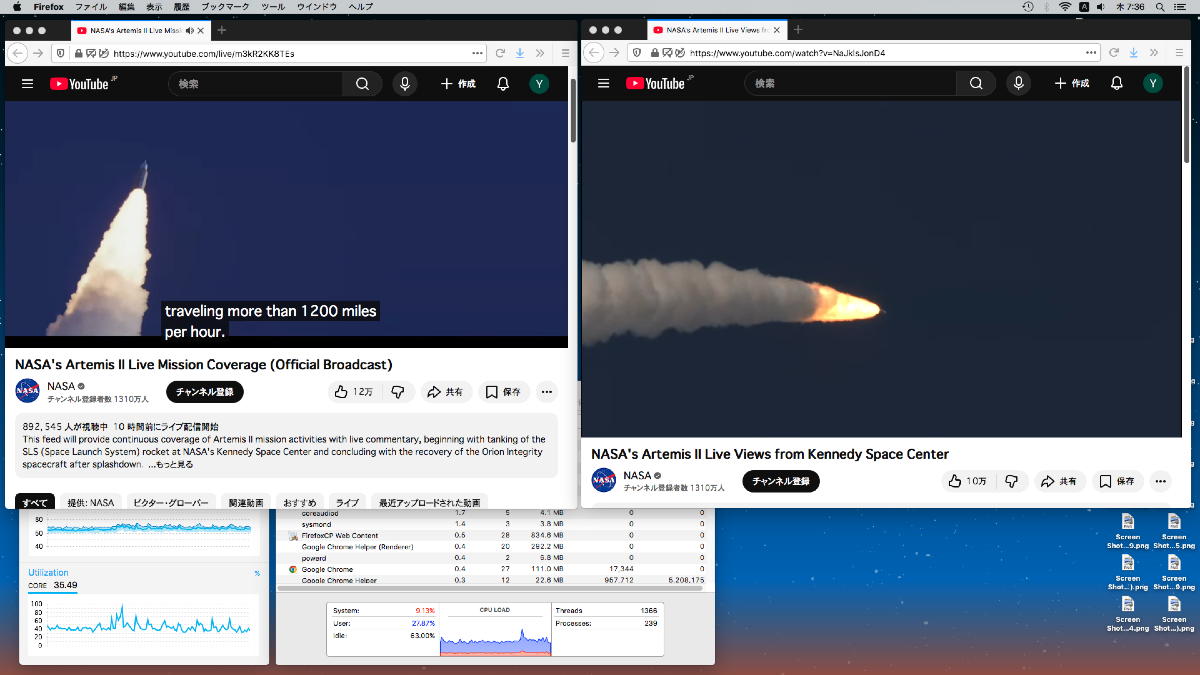Click search magnifier button in left window
Screen dimensions: 1200x675
click(x=362, y=84)
